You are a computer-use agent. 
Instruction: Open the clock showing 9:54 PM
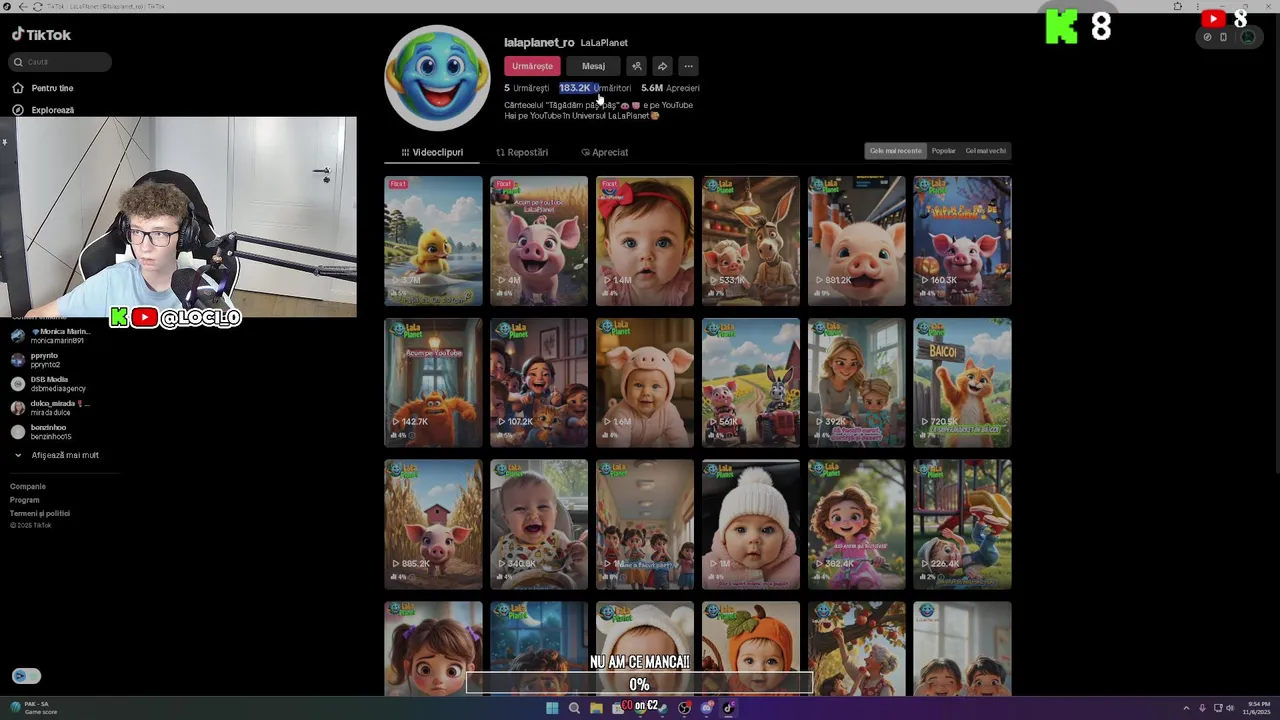tap(1258, 708)
